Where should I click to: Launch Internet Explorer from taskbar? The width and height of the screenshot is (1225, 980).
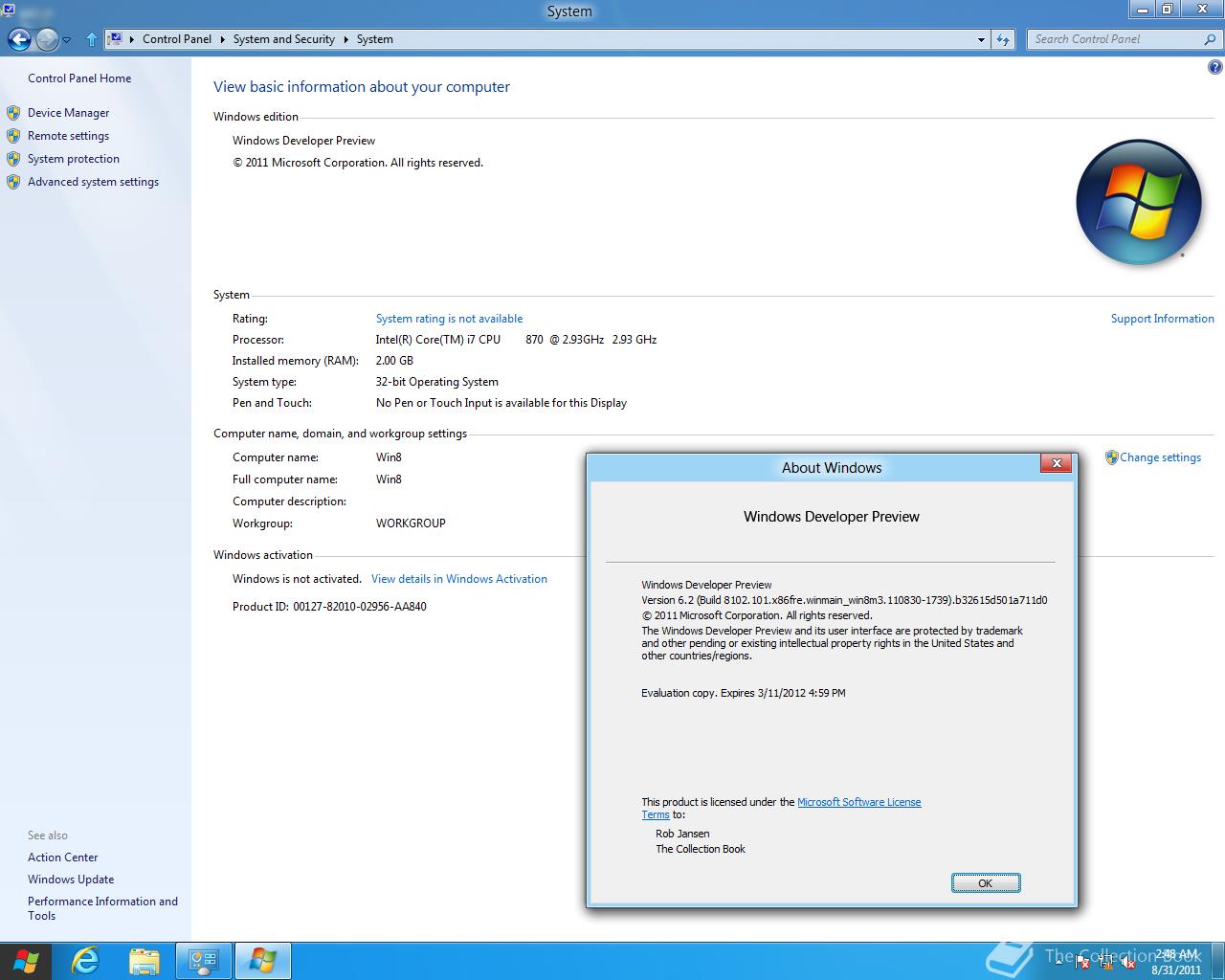[85, 961]
